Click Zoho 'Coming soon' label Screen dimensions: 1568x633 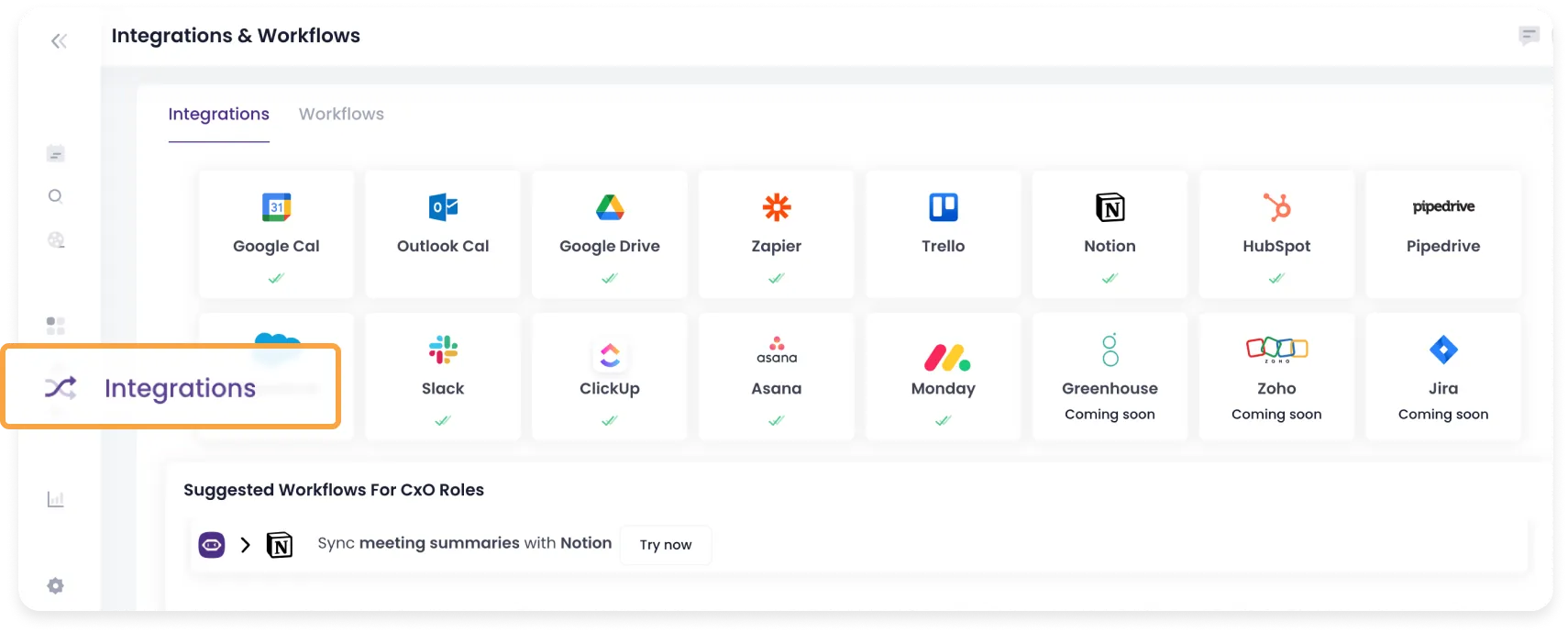tap(1276, 415)
